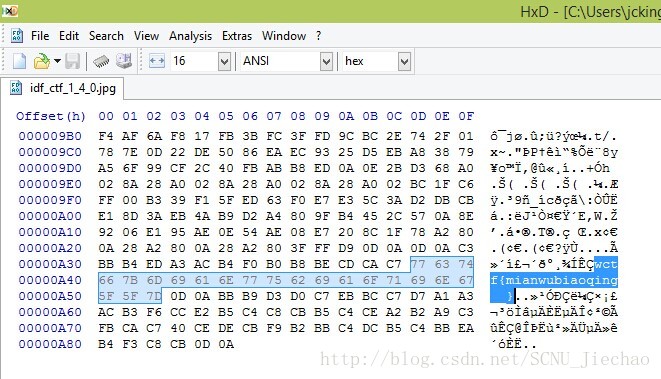The height and width of the screenshot is (379, 661).
Task: Click the HxD application icon in title bar
Action: coord(9,11)
